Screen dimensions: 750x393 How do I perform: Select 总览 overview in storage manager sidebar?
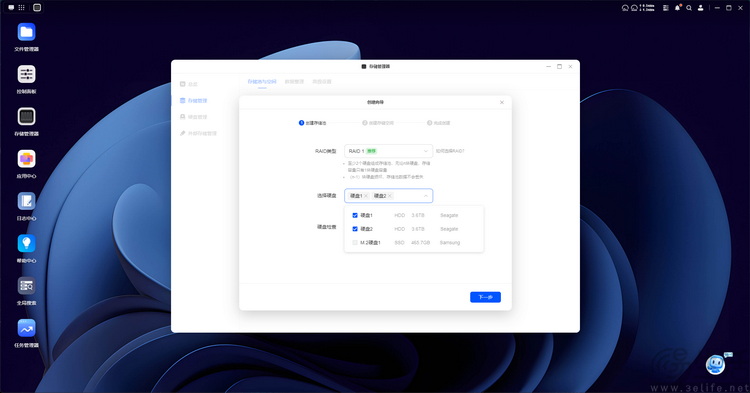189,84
